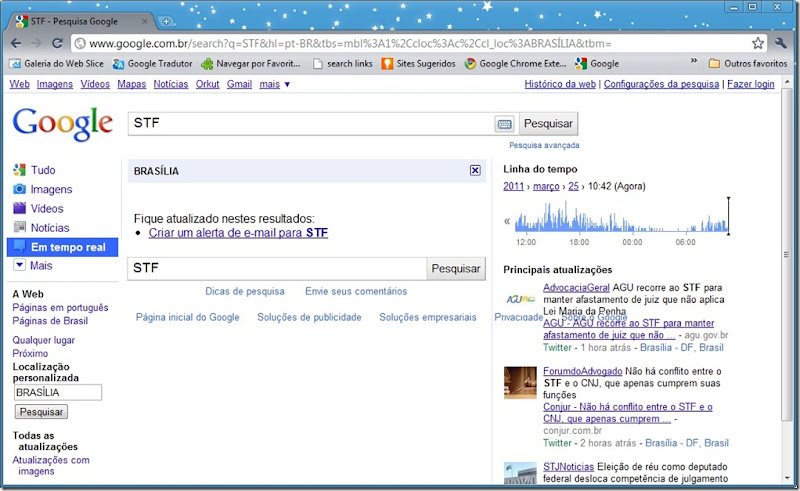This screenshot has height=491, width=800.
Task: Remove the BRASÍLIA location filter with X
Action: [475, 170]
